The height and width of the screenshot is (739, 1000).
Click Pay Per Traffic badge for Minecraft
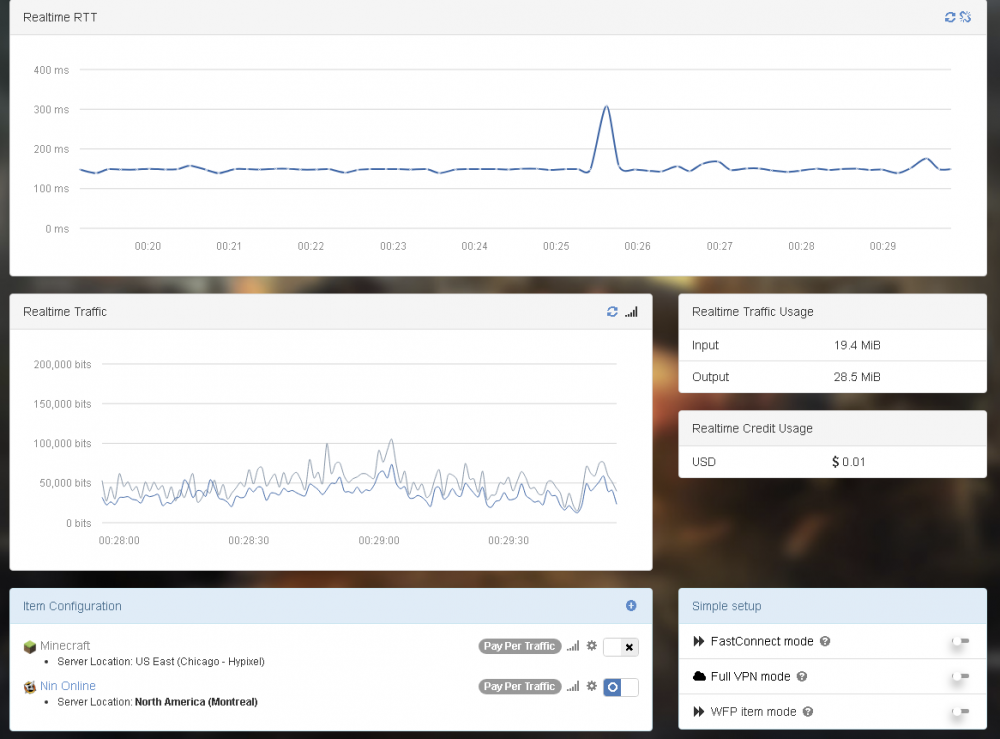(519, 646)
